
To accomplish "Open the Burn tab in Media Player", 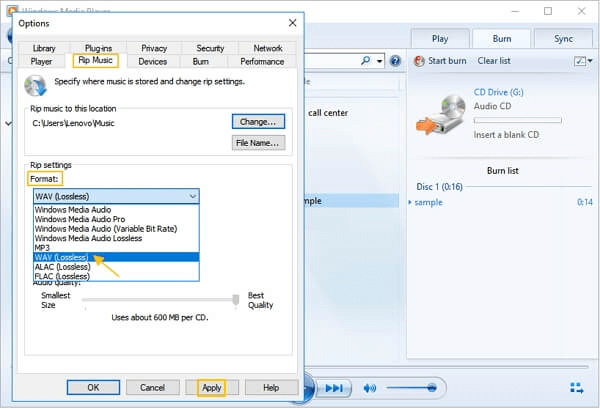I will coord(502,39).
